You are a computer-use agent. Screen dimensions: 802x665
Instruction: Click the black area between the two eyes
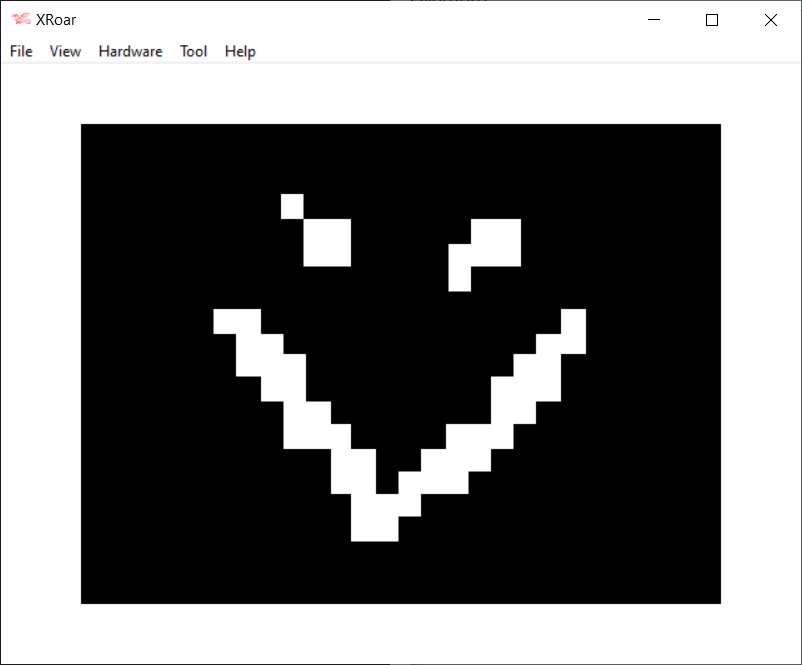coord(400,240)
